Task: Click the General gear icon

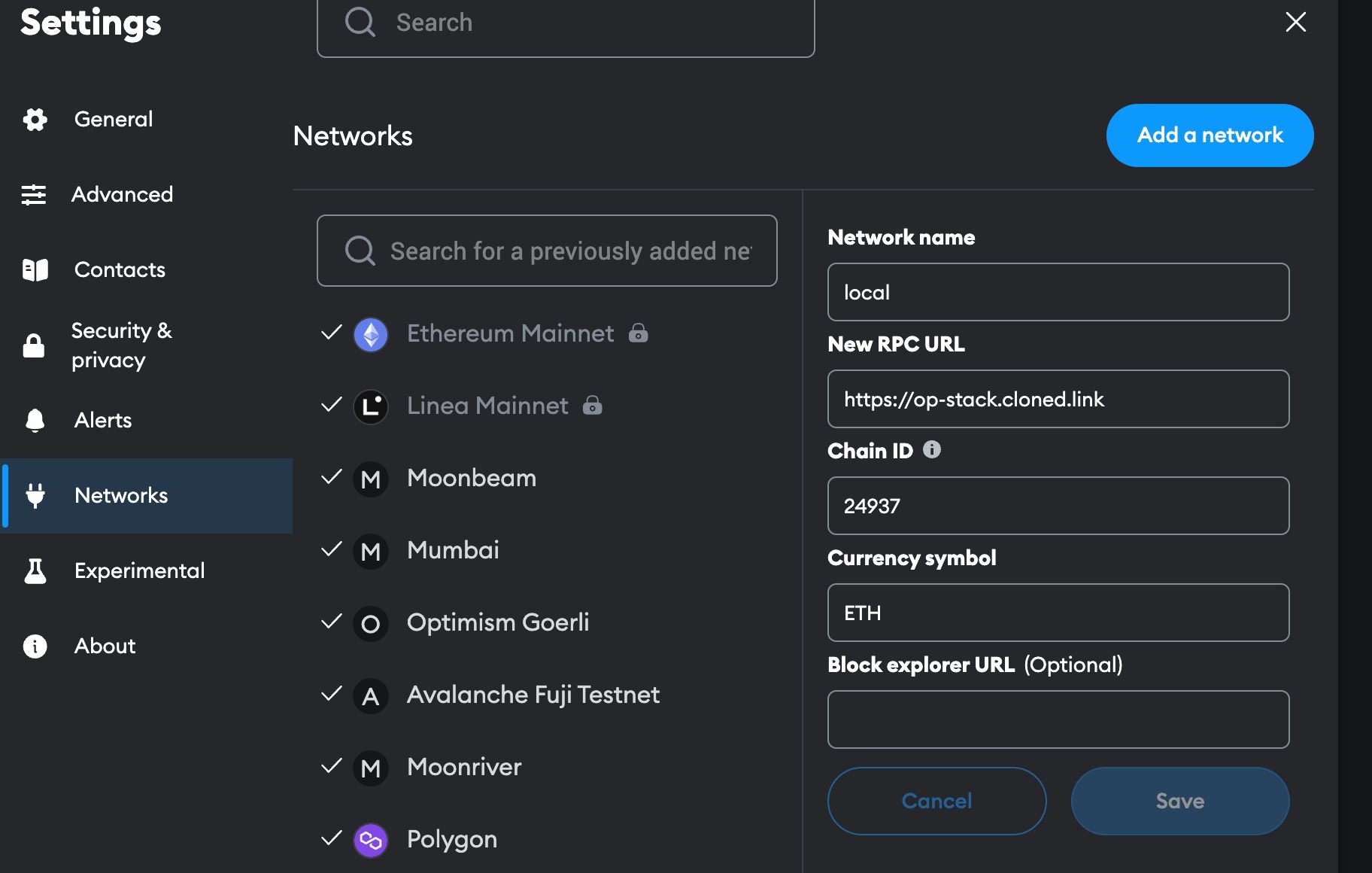Action: point(35,119)
